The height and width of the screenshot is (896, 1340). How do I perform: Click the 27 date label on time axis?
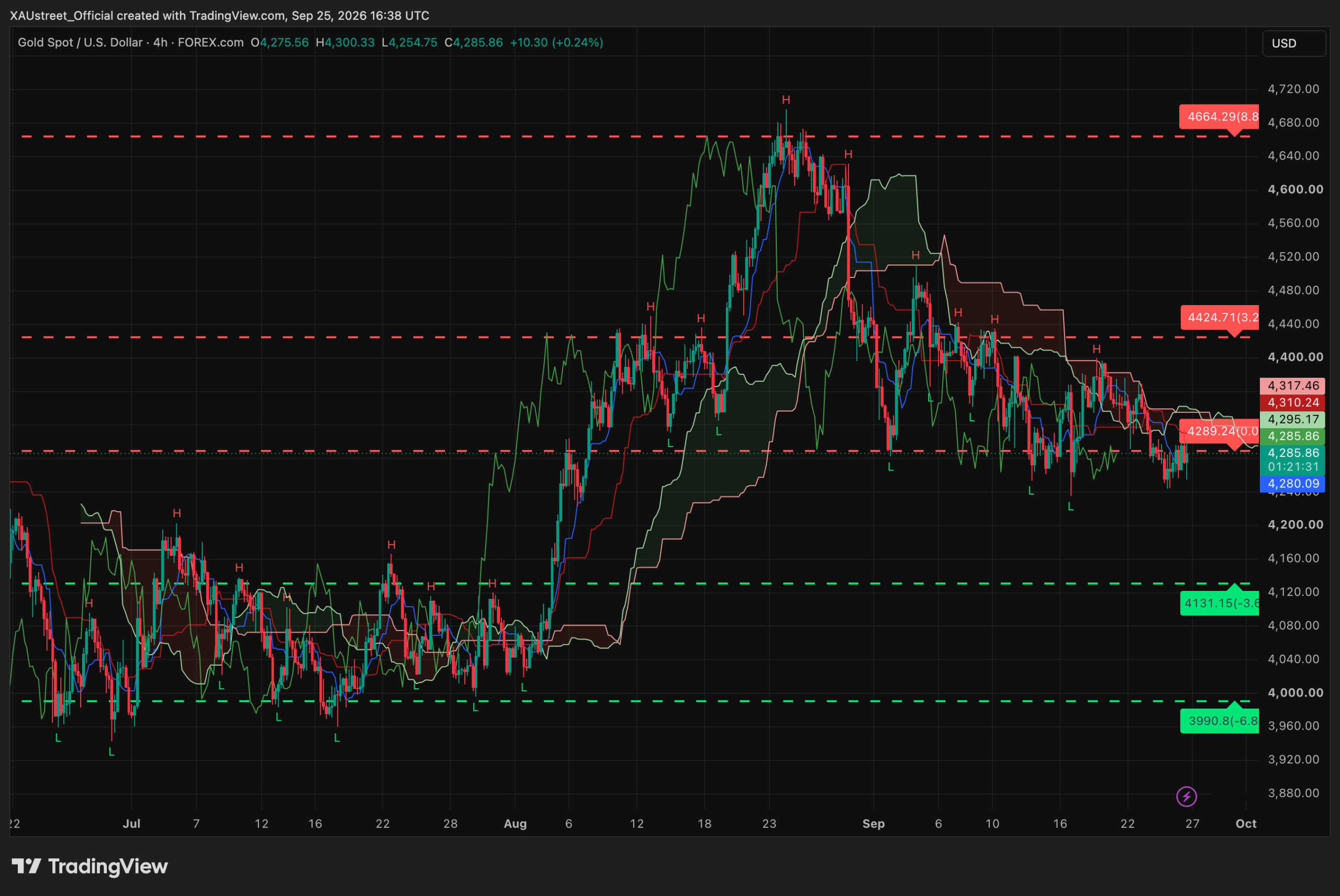coord(1192,823)
